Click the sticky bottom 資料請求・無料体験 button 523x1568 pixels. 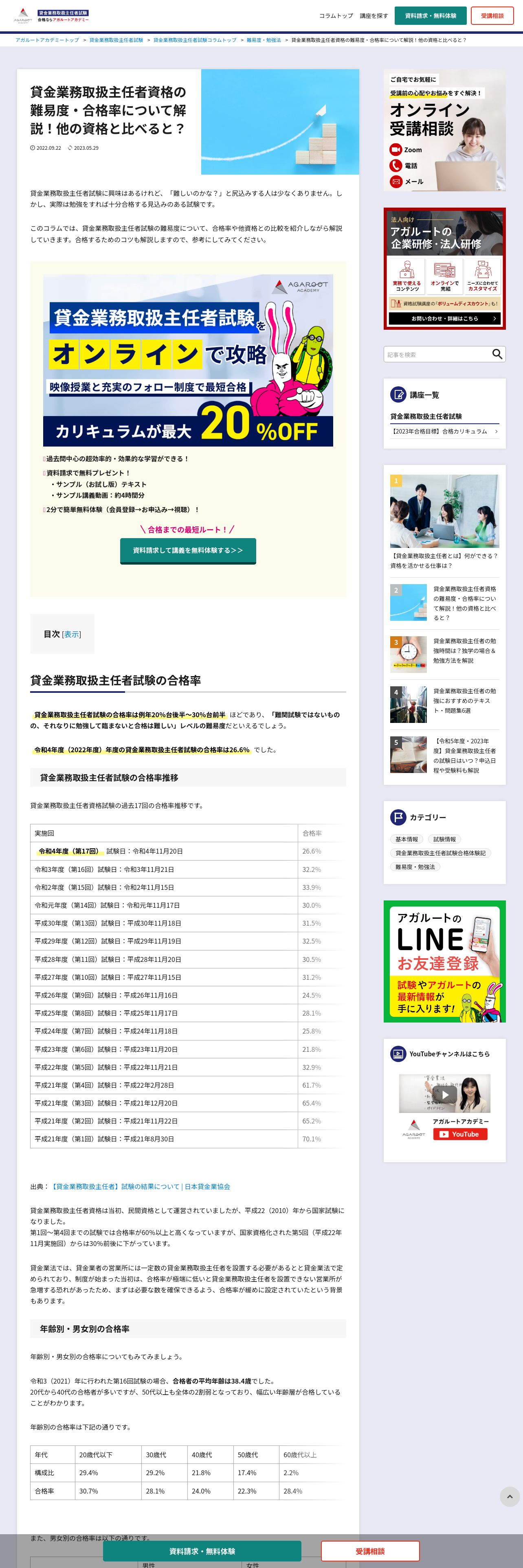click(x=202, y=1551)
